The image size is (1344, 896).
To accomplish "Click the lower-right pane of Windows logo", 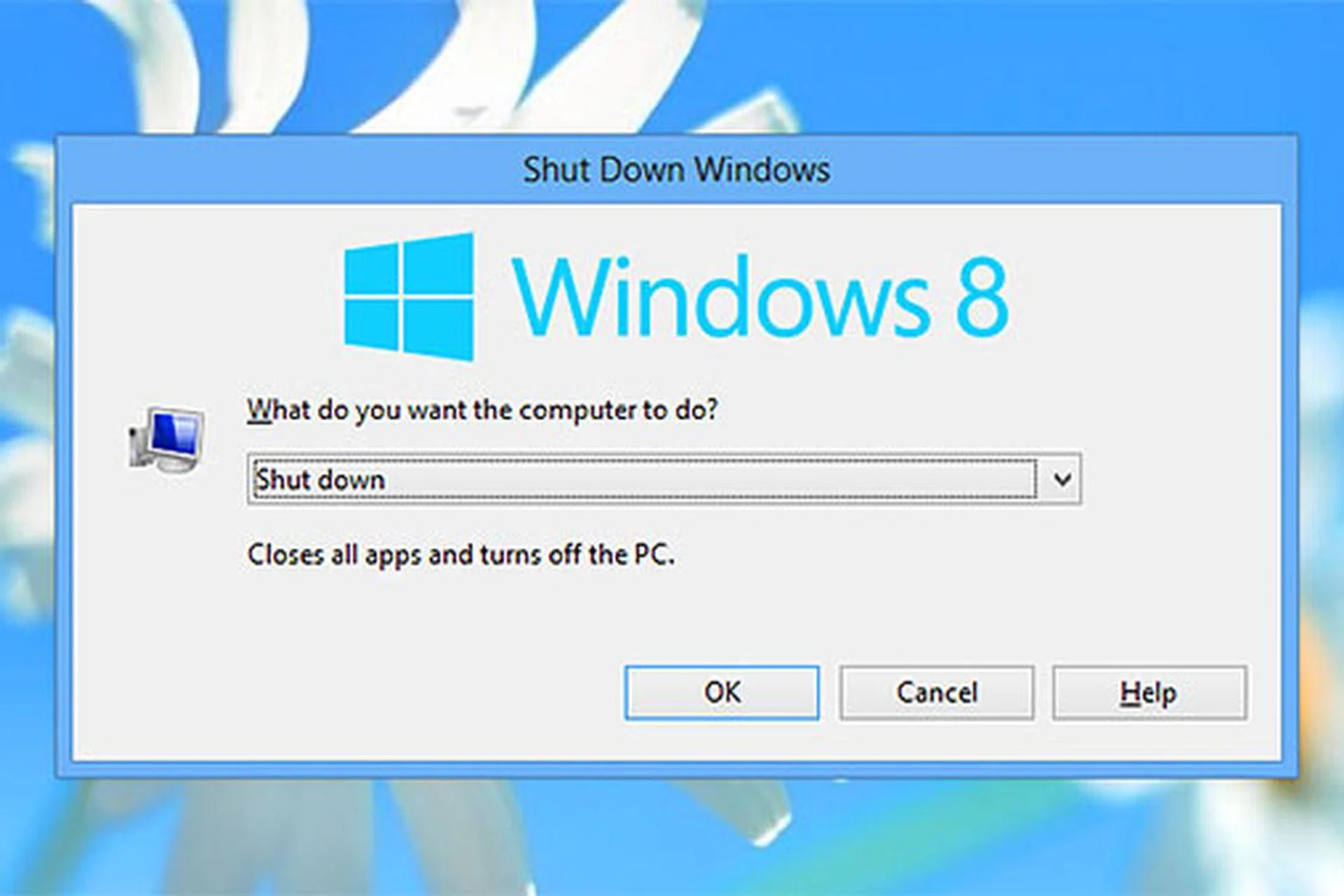I will [438, 330].
